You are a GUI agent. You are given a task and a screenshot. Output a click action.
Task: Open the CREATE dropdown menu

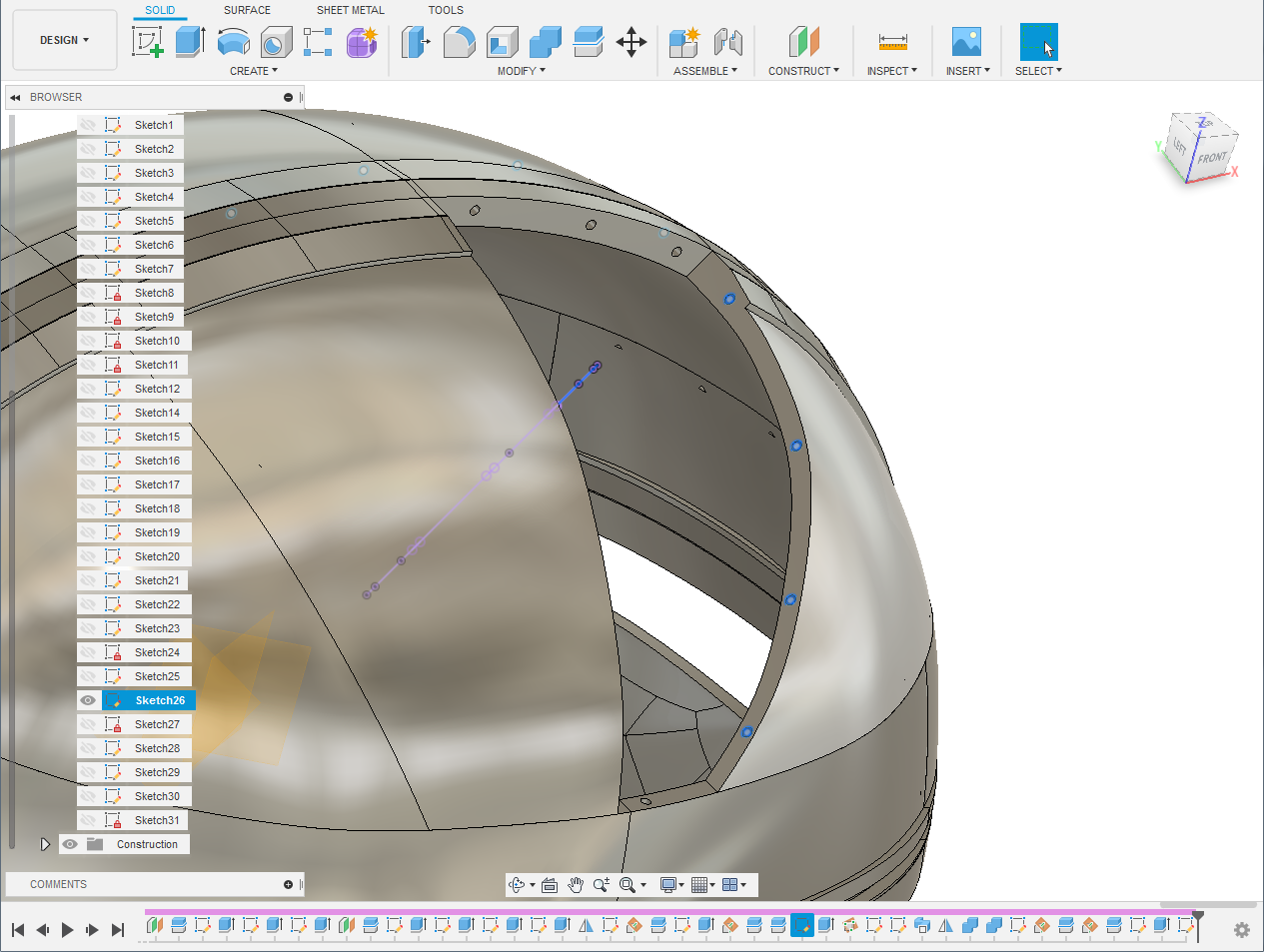(254, 71)
